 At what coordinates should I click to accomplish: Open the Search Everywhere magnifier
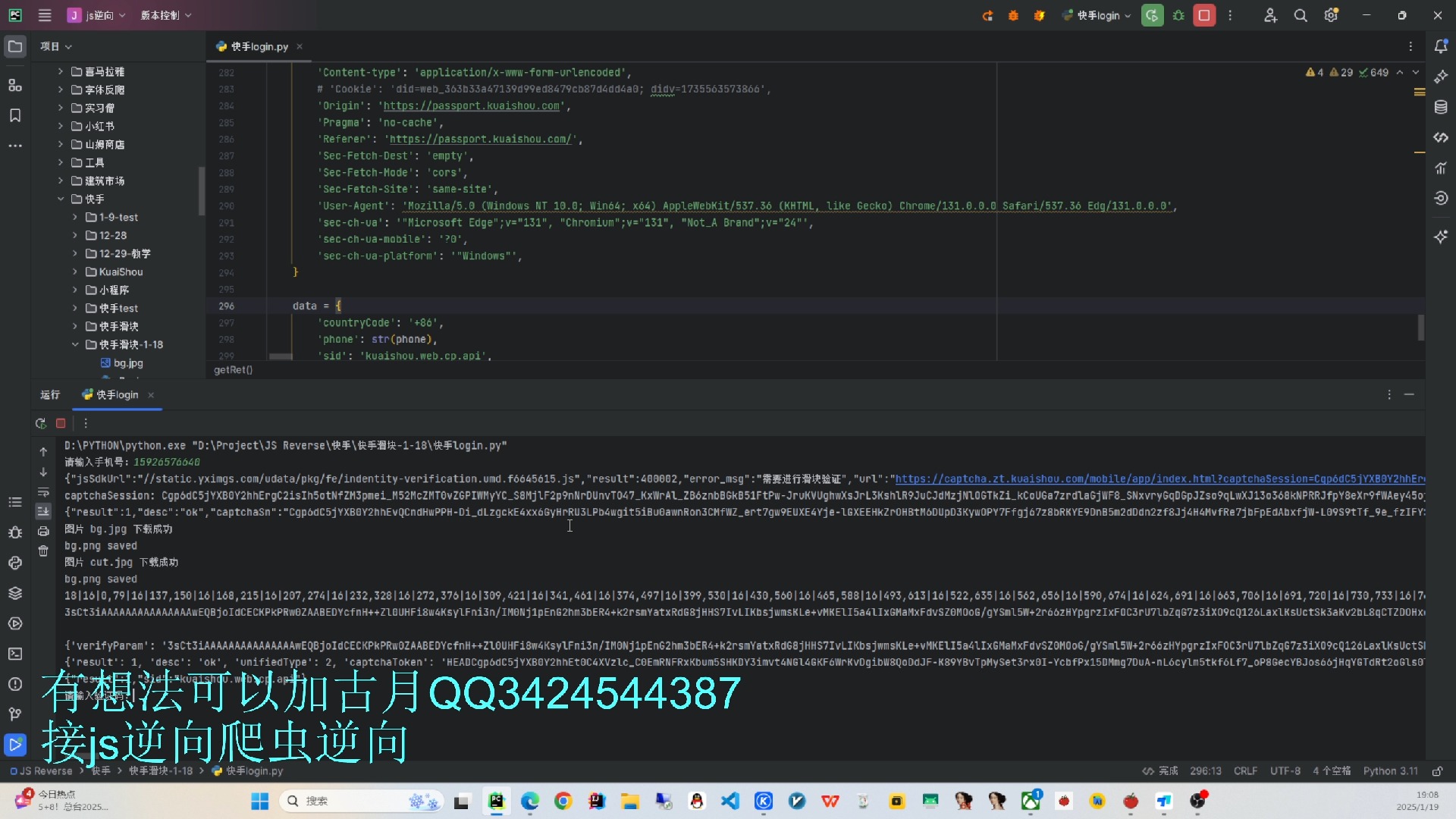[x=1301, y=15]
